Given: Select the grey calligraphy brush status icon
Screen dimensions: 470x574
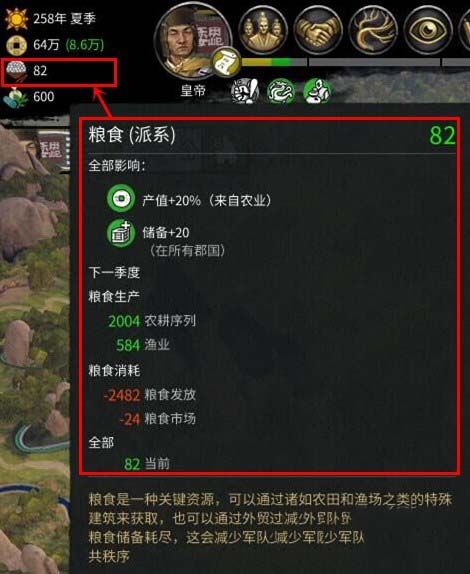Looking at the screenshot, I should point(245,91).
